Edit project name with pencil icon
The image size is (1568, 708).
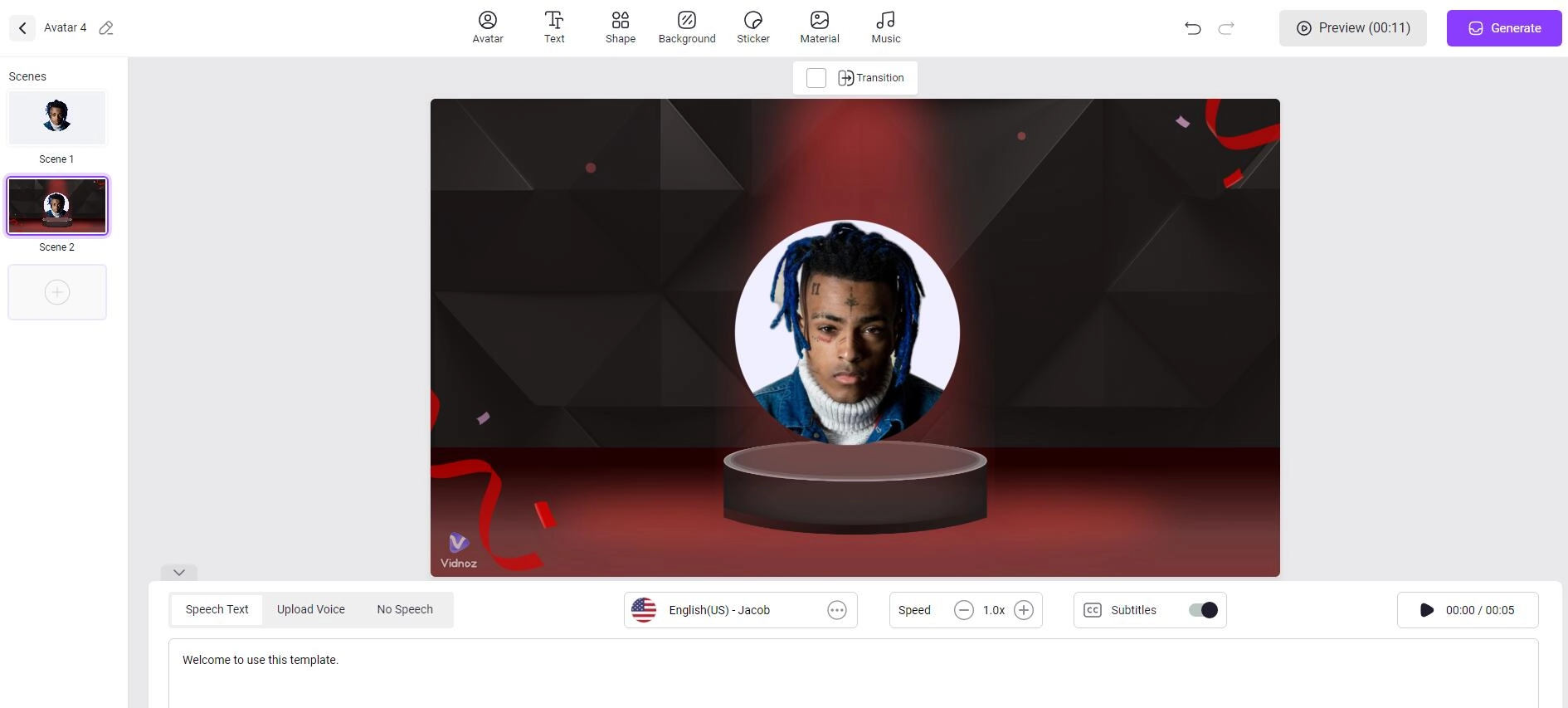point(106,28)
